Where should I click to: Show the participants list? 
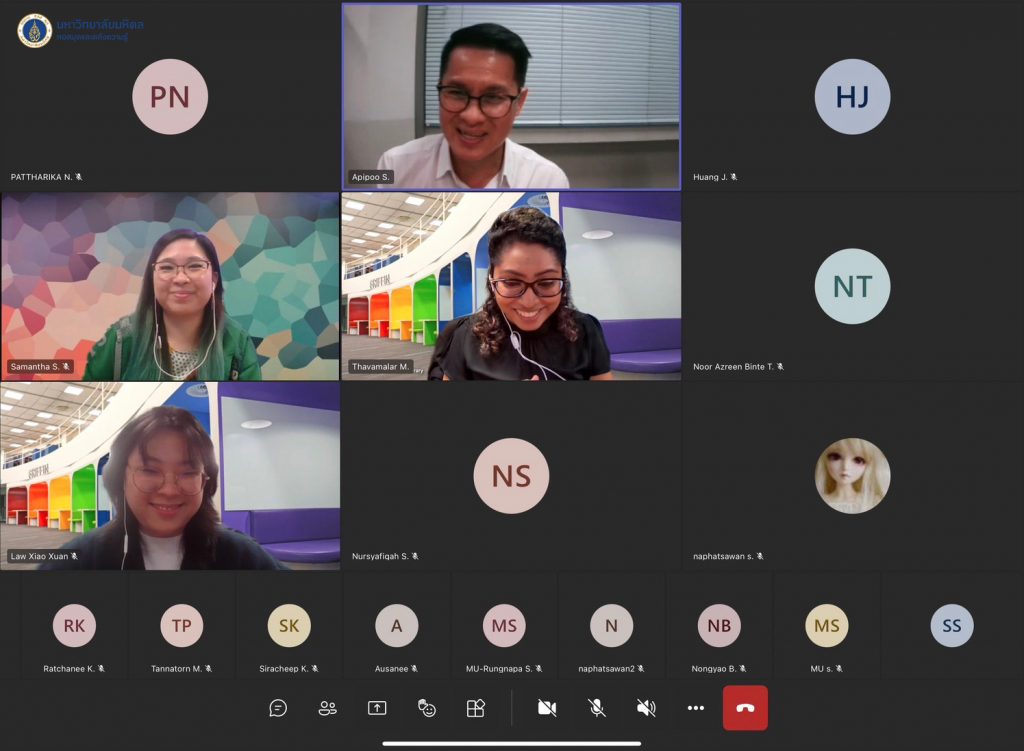click(x=327, y=708)
